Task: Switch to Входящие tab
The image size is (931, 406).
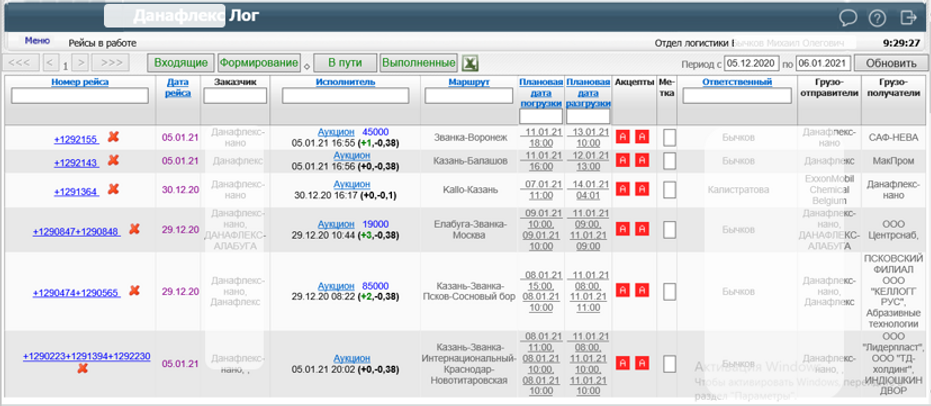Action: tap(181, 63)
